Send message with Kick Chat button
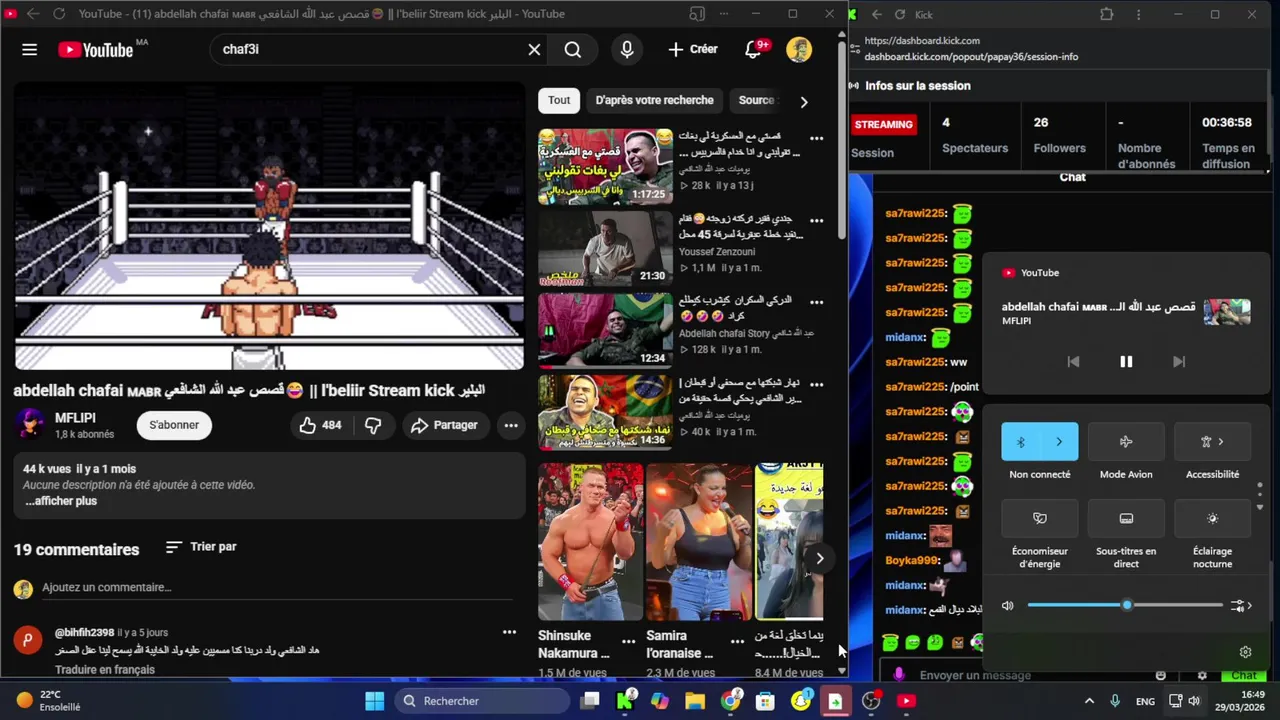 tap(1243, 676)
